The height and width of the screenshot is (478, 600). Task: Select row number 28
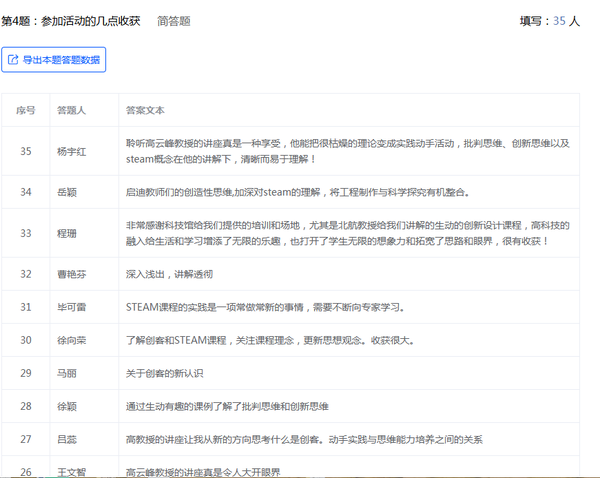(x=26, y=406)
